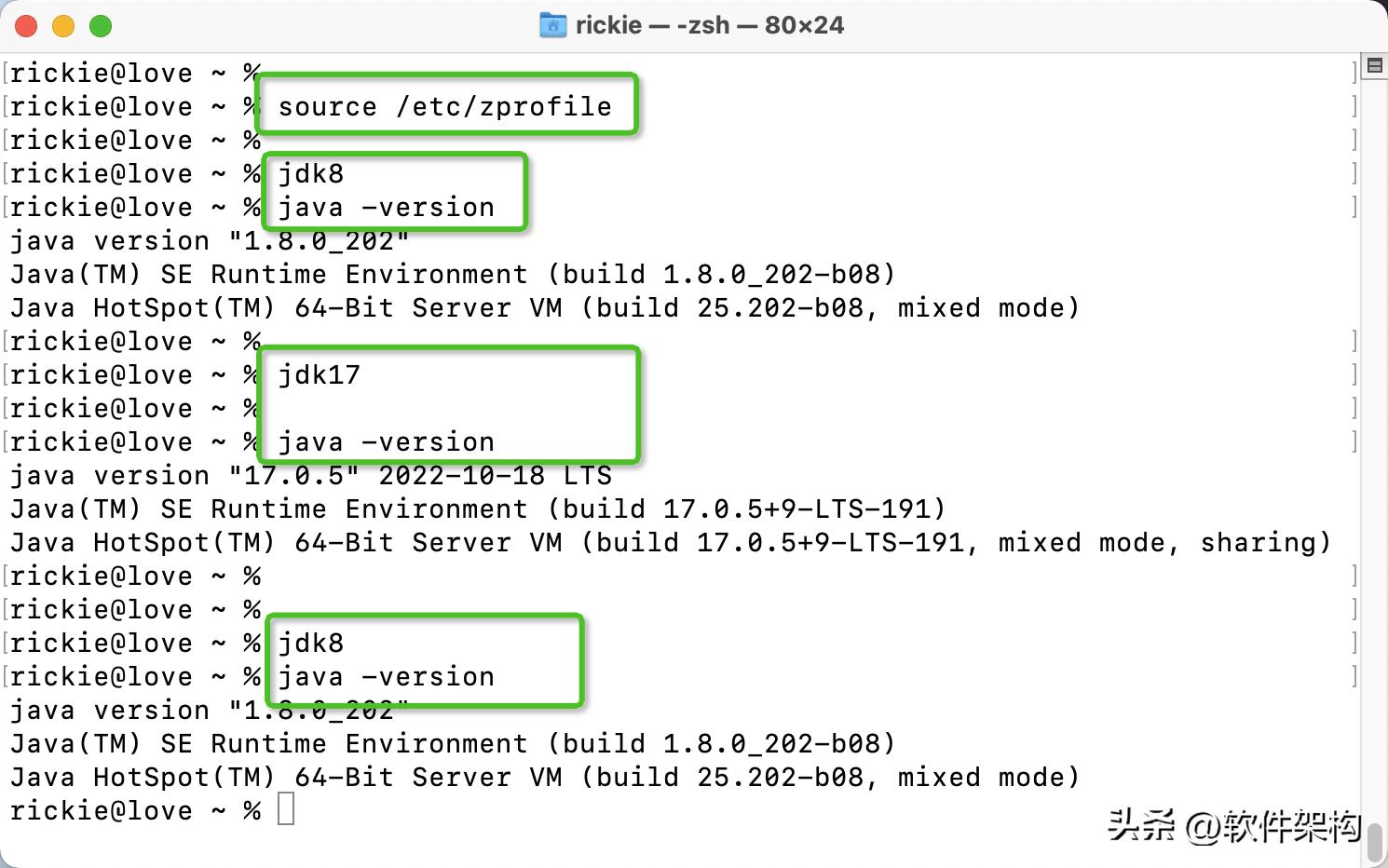Click the home folder proxy icon in title bar
The height and width of the screenshot is (868, 1388).
tap(554, 25)
